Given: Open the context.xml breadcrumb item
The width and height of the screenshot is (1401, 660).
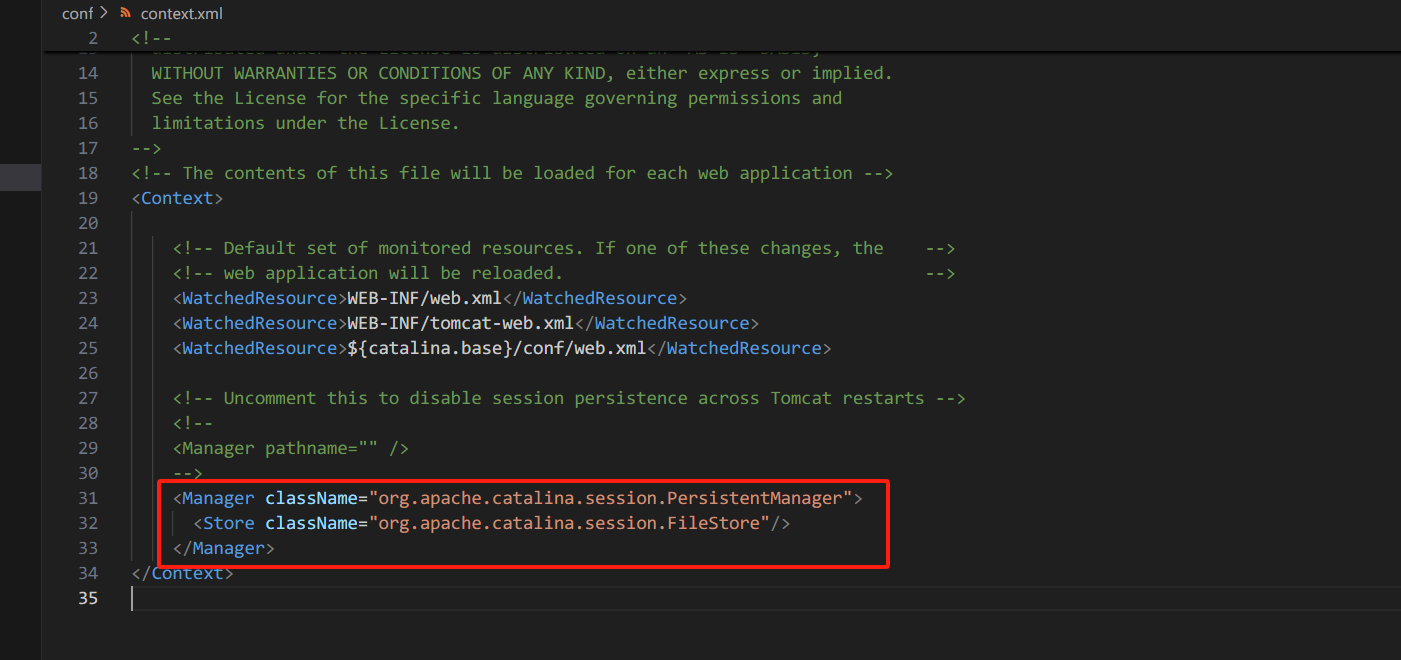Looking at the screenshot, I should click(x=181, y=13).
